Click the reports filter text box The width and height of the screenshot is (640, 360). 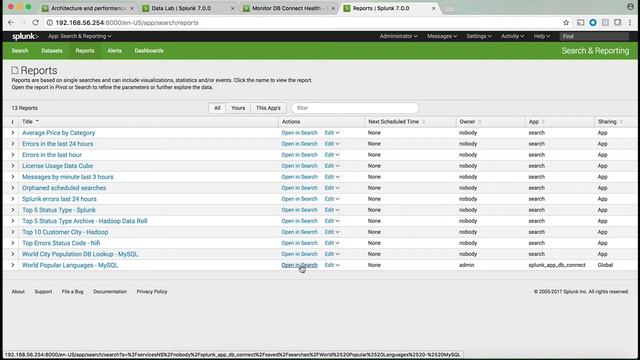tap(355, 108)
